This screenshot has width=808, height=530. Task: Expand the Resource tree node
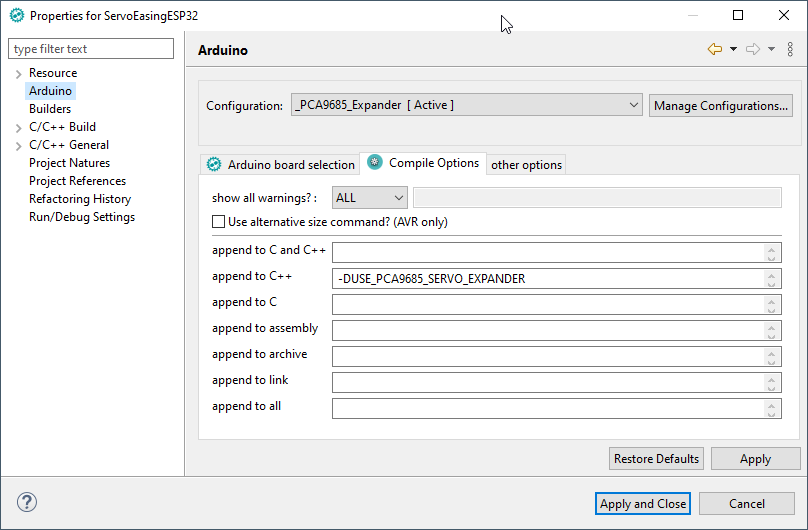[18, 74]
